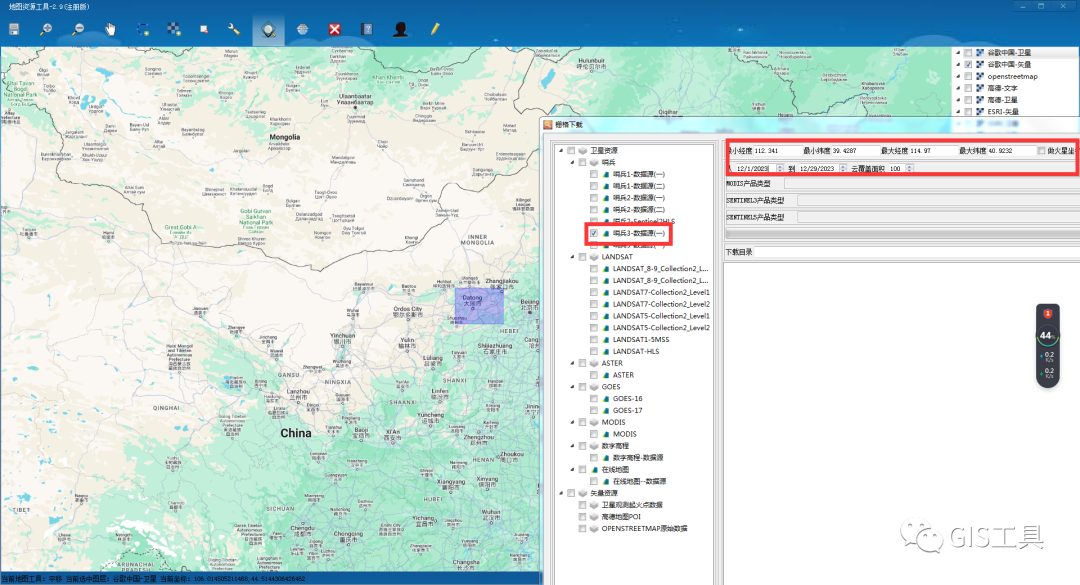Uncheck the 哨兵3-数据源(一) checkbox
The width and height of the screenshot is (1080, 585).
[x=594, y=234]
